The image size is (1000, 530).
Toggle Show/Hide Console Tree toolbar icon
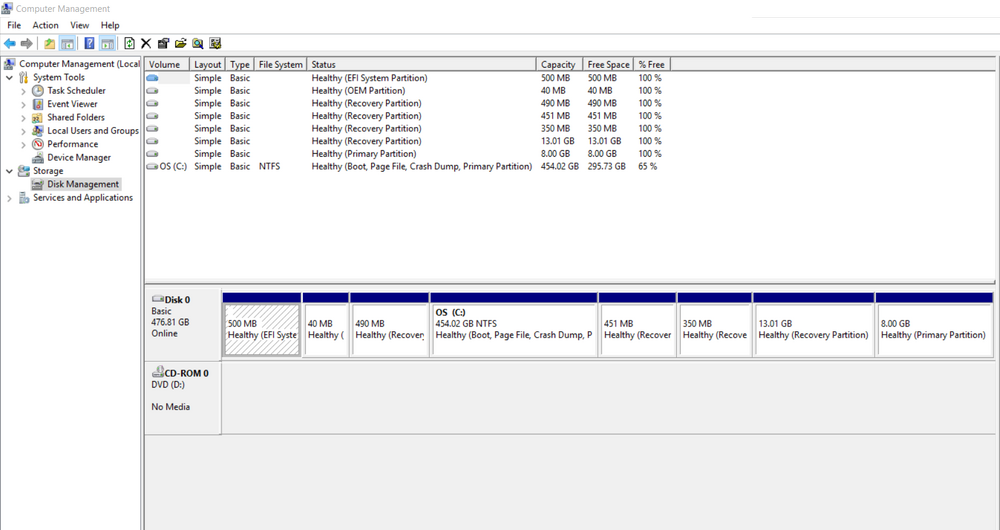67,43
